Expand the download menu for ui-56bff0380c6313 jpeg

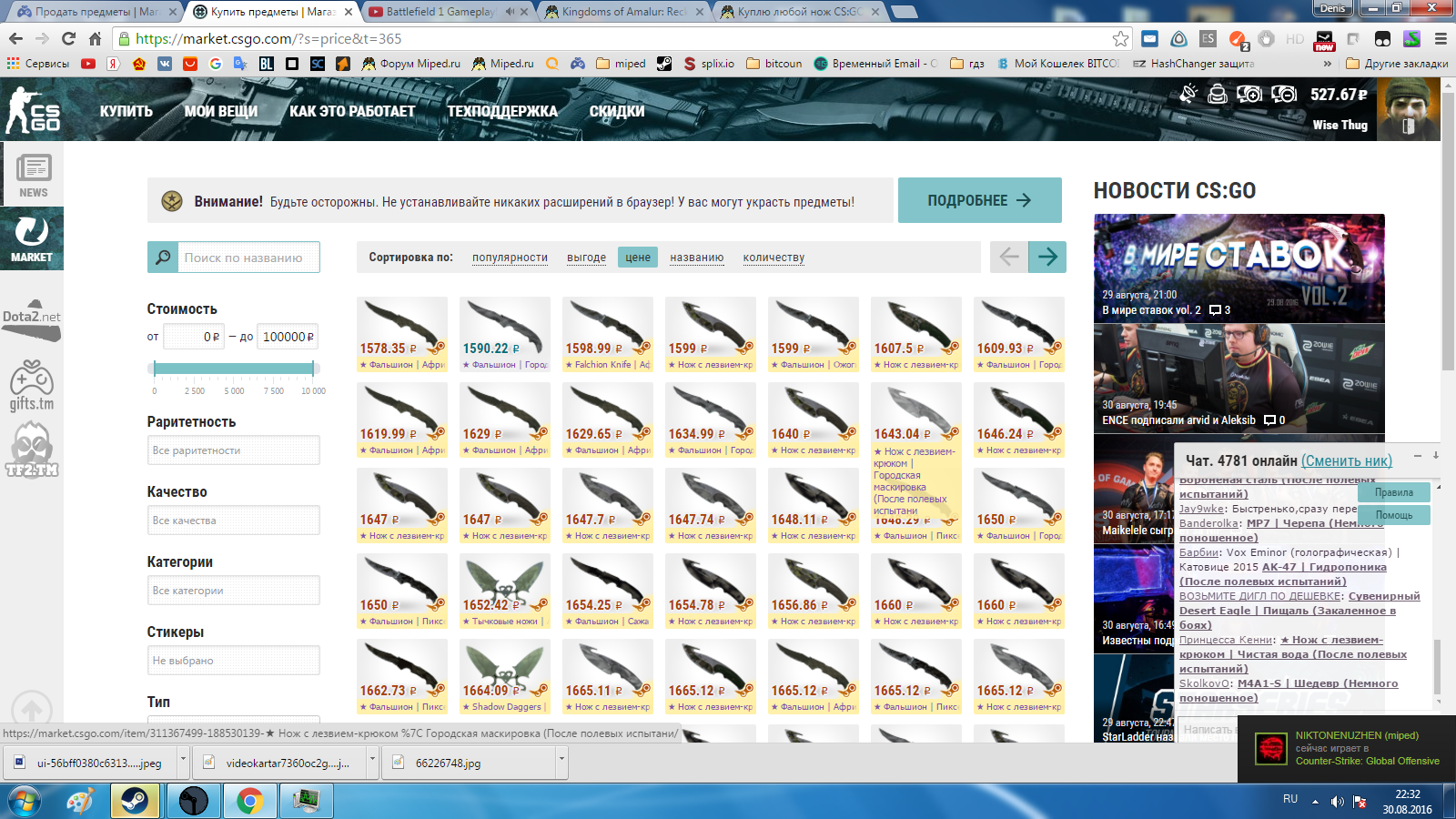[x=183, y=763]
